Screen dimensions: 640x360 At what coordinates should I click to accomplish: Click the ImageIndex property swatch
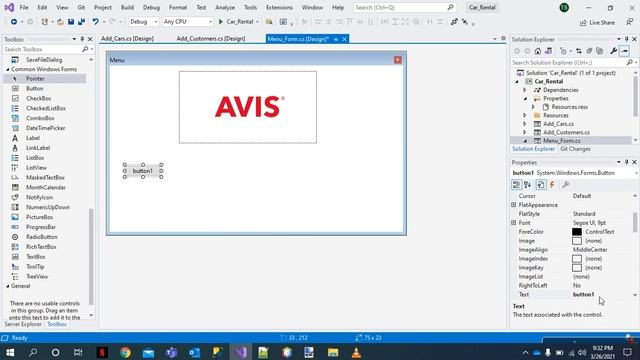coord(577,259)
